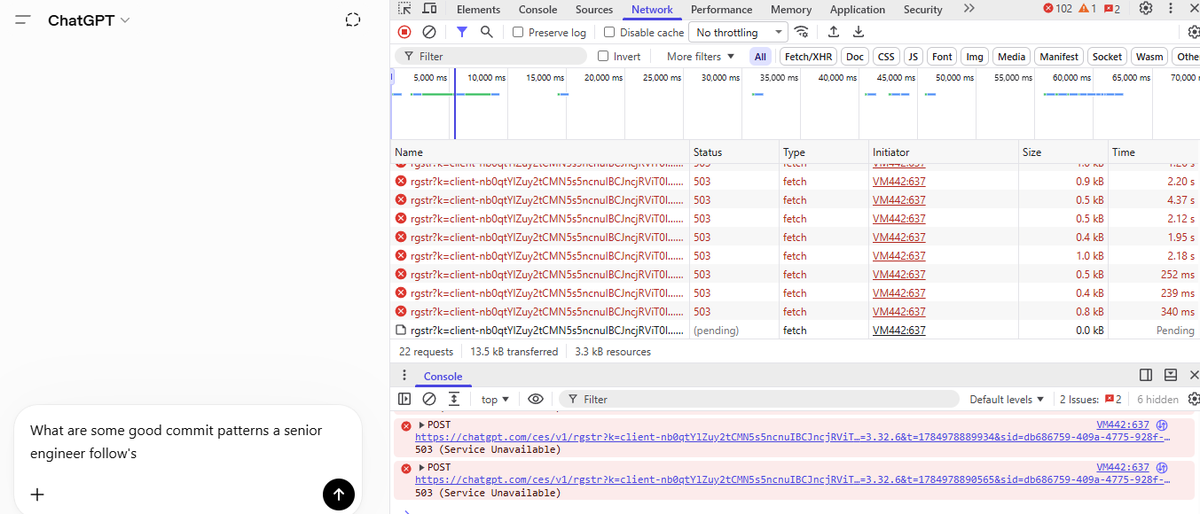
Task: Open console settings gear icon
Action: coord(1193,399)
